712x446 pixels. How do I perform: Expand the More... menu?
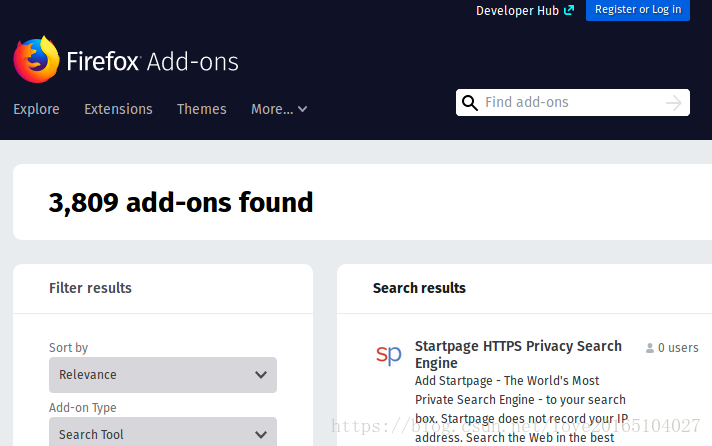(x=279, y=109)
